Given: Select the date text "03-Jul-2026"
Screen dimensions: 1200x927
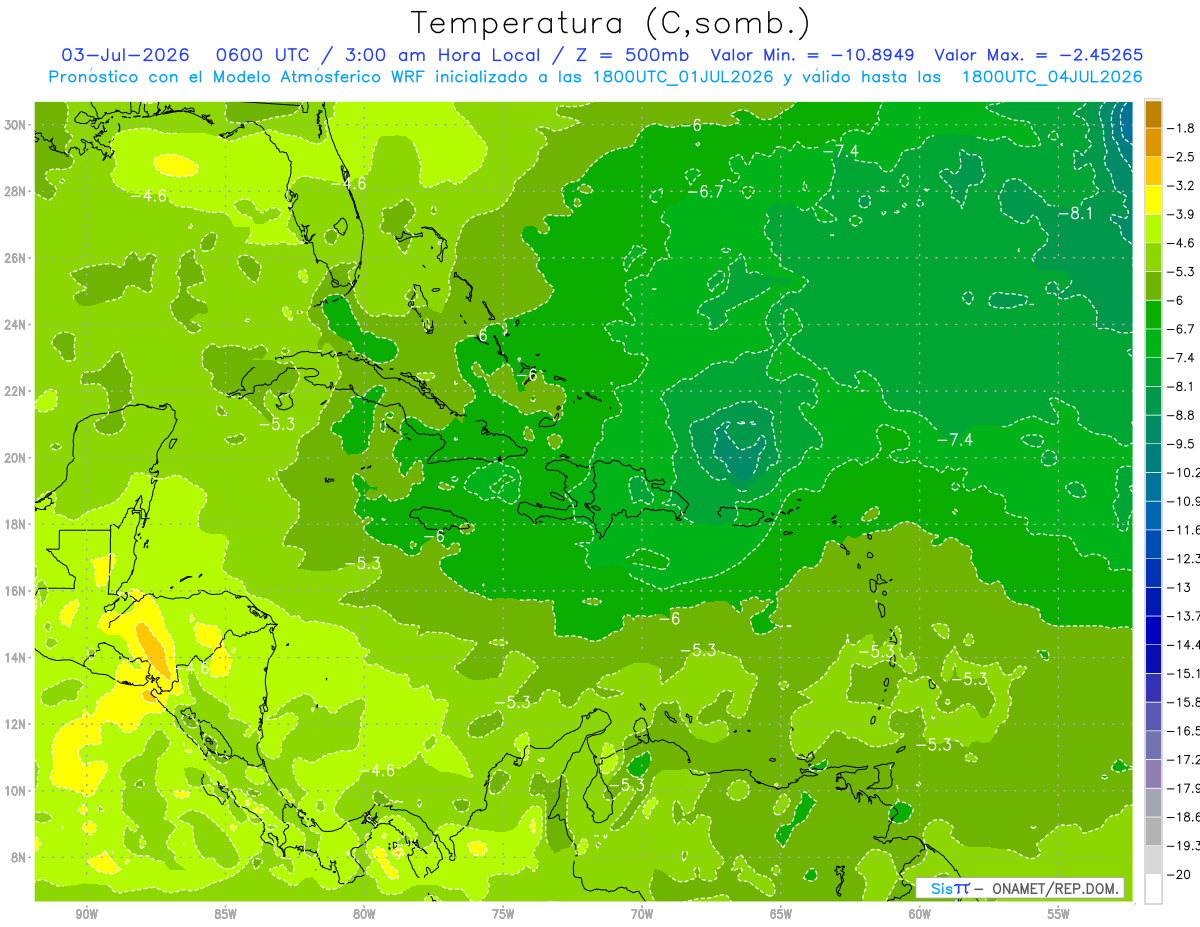Looking at the screenshot, I should click(x=123, y=55).
